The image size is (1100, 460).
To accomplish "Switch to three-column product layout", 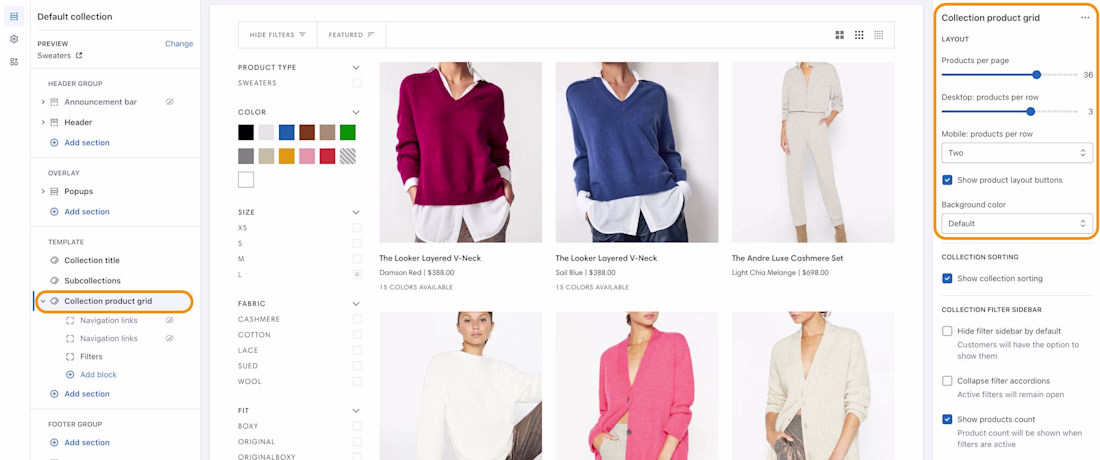I will click(x=859, y=35).
